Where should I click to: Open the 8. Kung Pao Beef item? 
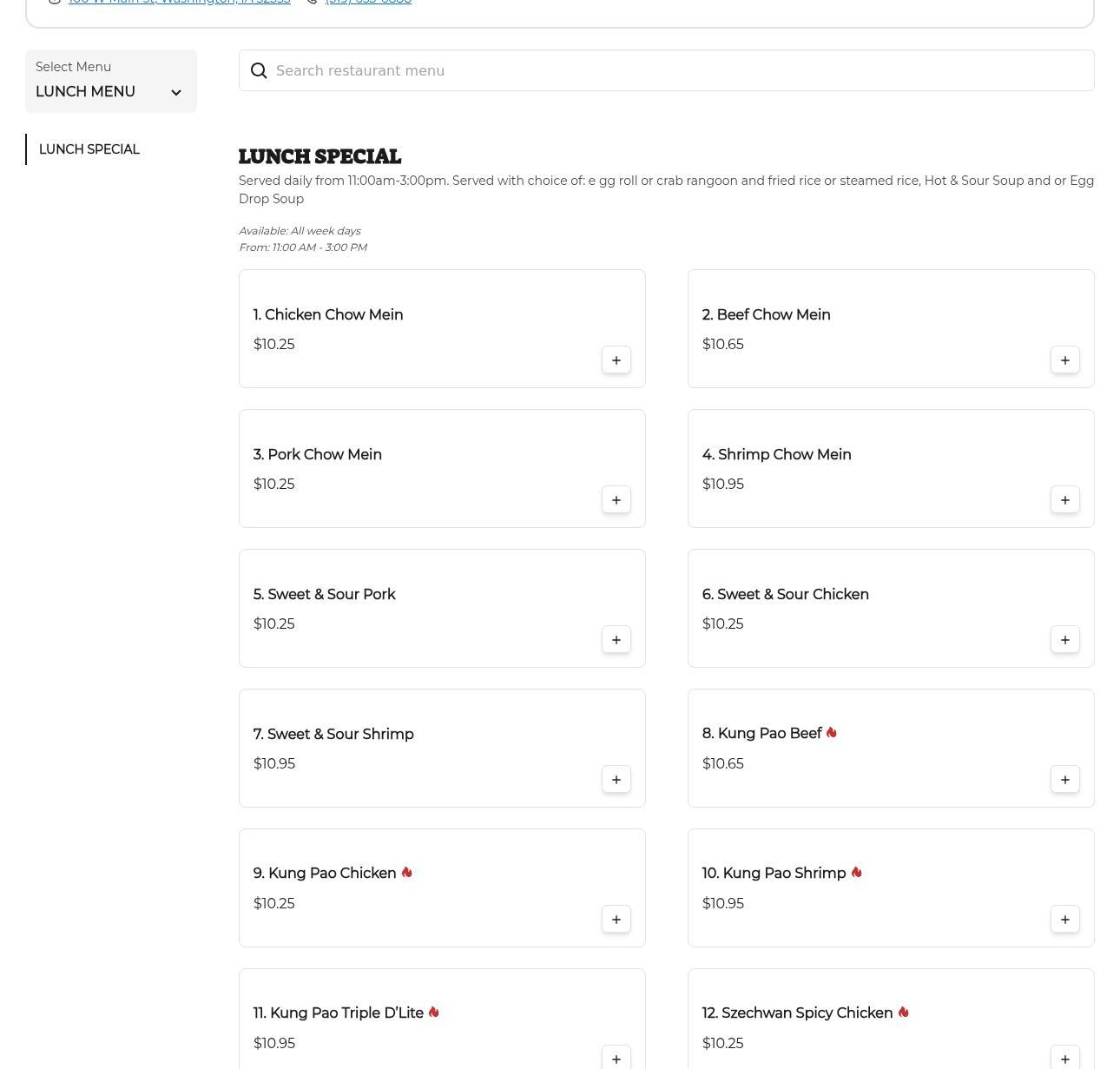pos(891,749)
